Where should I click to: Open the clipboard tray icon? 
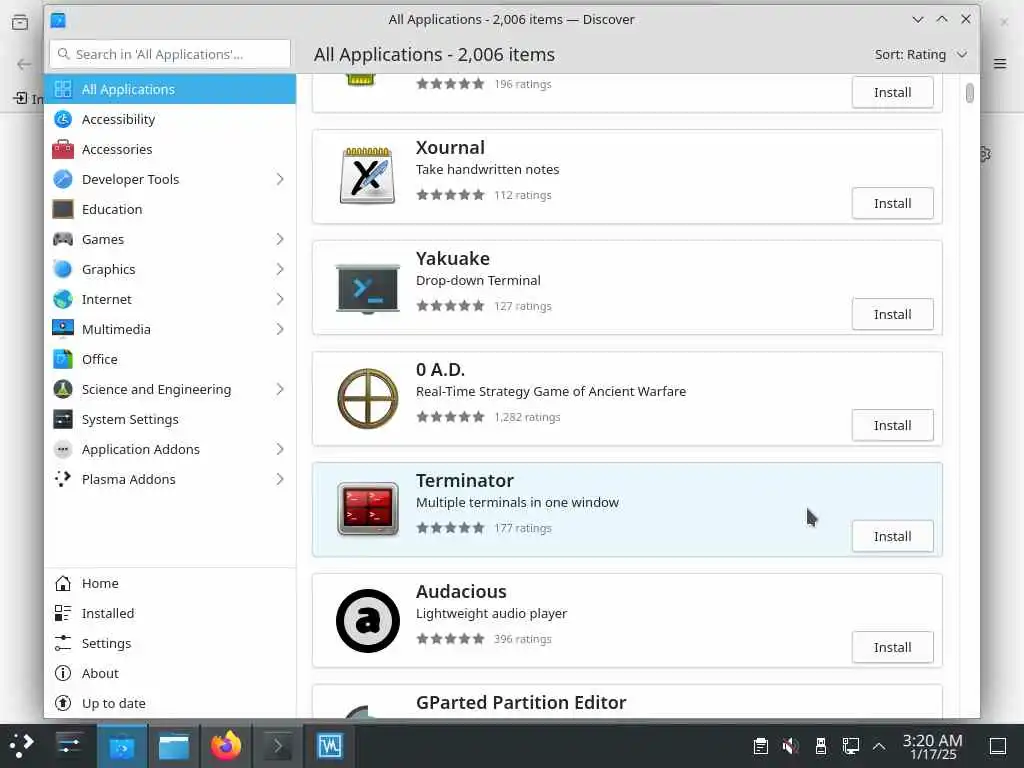point(760,746)
